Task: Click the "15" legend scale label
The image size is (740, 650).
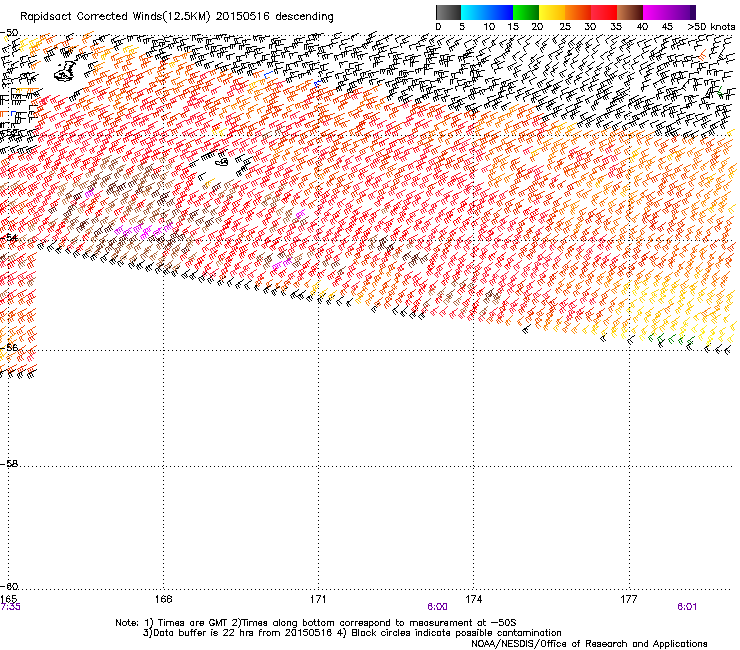Action: [513, 27]
